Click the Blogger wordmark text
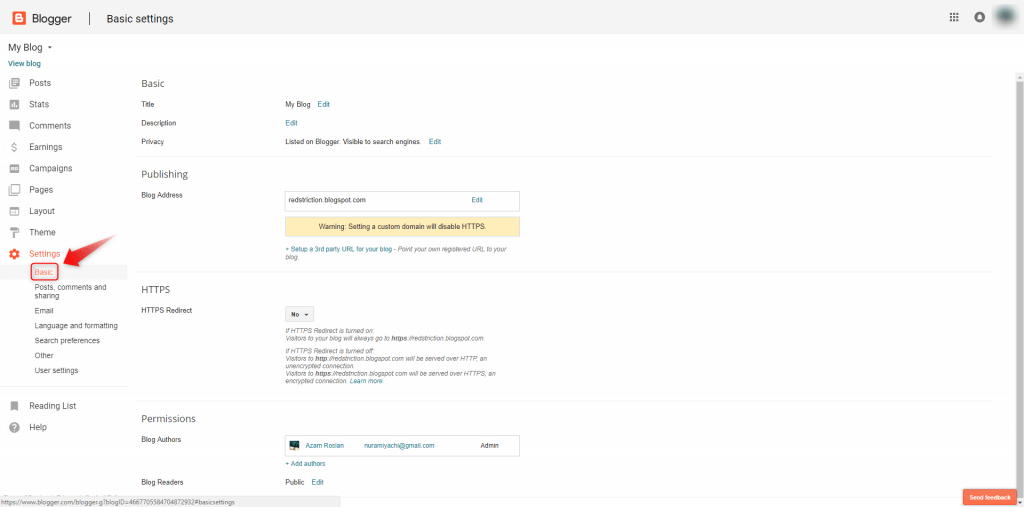The image size is (1024, 507). [x=52, y=18]
